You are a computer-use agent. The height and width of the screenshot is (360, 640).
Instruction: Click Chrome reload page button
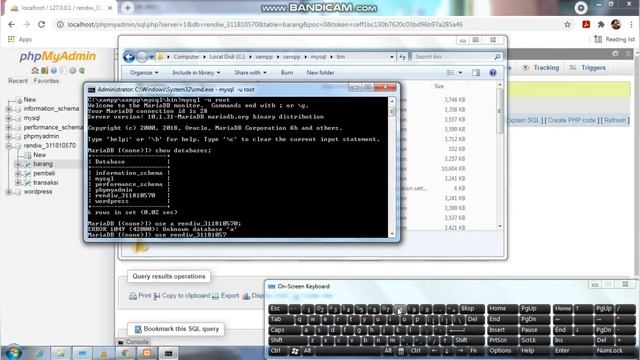coord(42,24)
